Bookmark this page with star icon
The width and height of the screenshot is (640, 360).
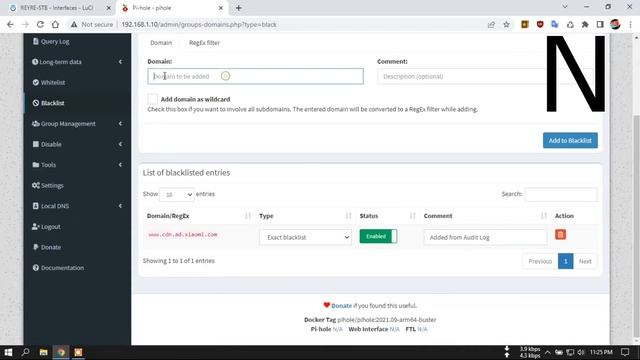[x=507, y=24]
